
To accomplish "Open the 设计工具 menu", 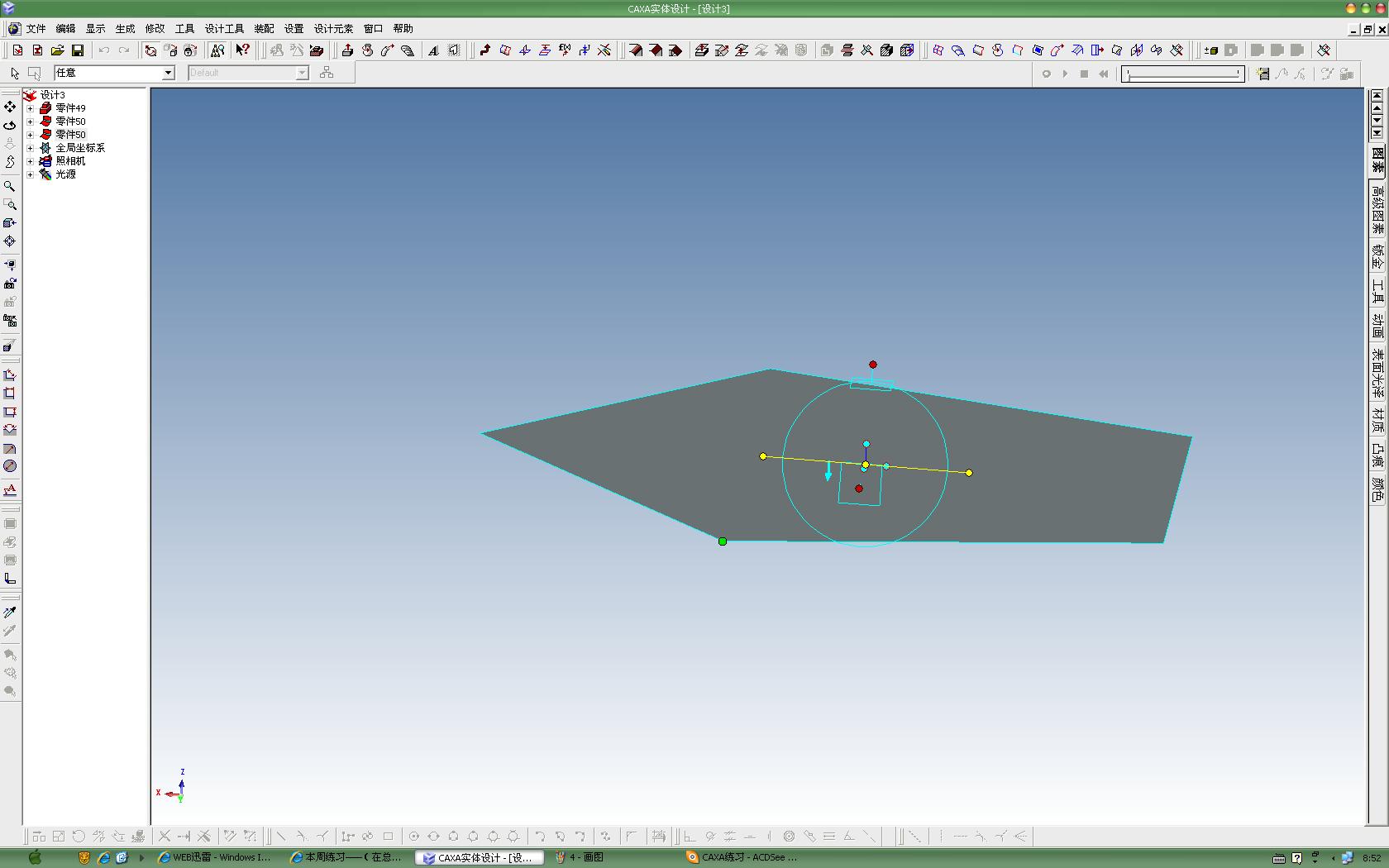I will 224,28.
